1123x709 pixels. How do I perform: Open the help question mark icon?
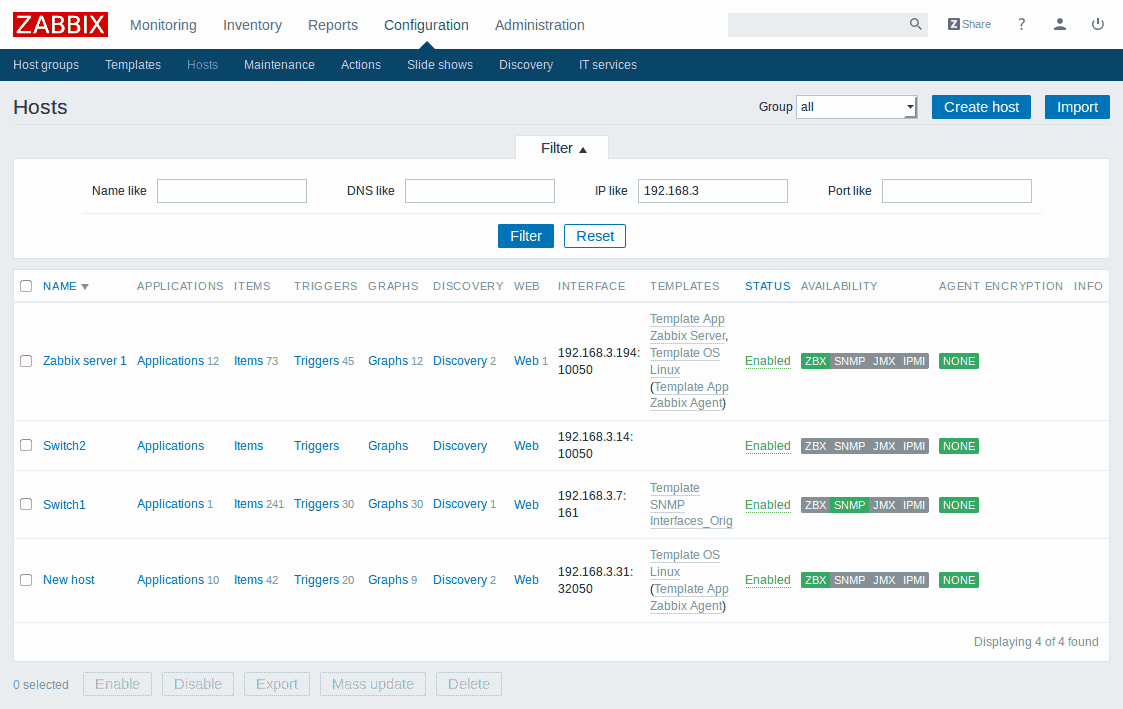1021,25
